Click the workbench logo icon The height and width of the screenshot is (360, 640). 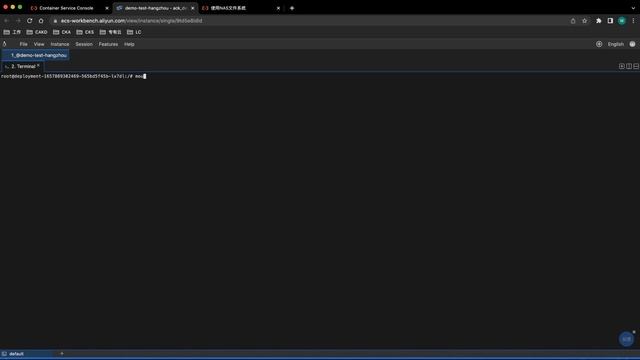(x=4, y=44)
